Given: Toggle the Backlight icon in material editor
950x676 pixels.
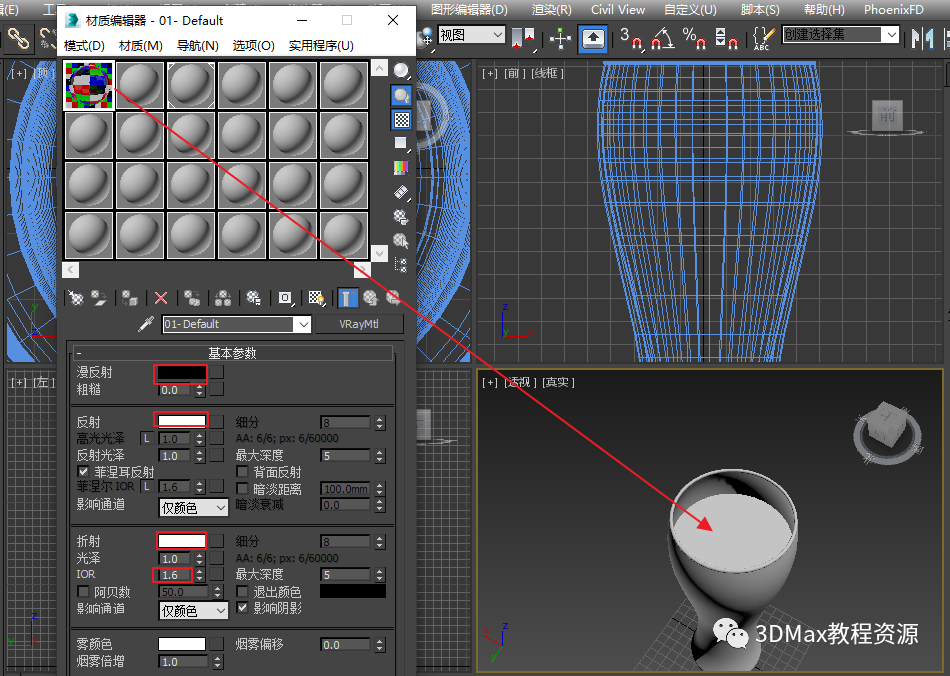Looking at the screenshot, I should point(401,95).
